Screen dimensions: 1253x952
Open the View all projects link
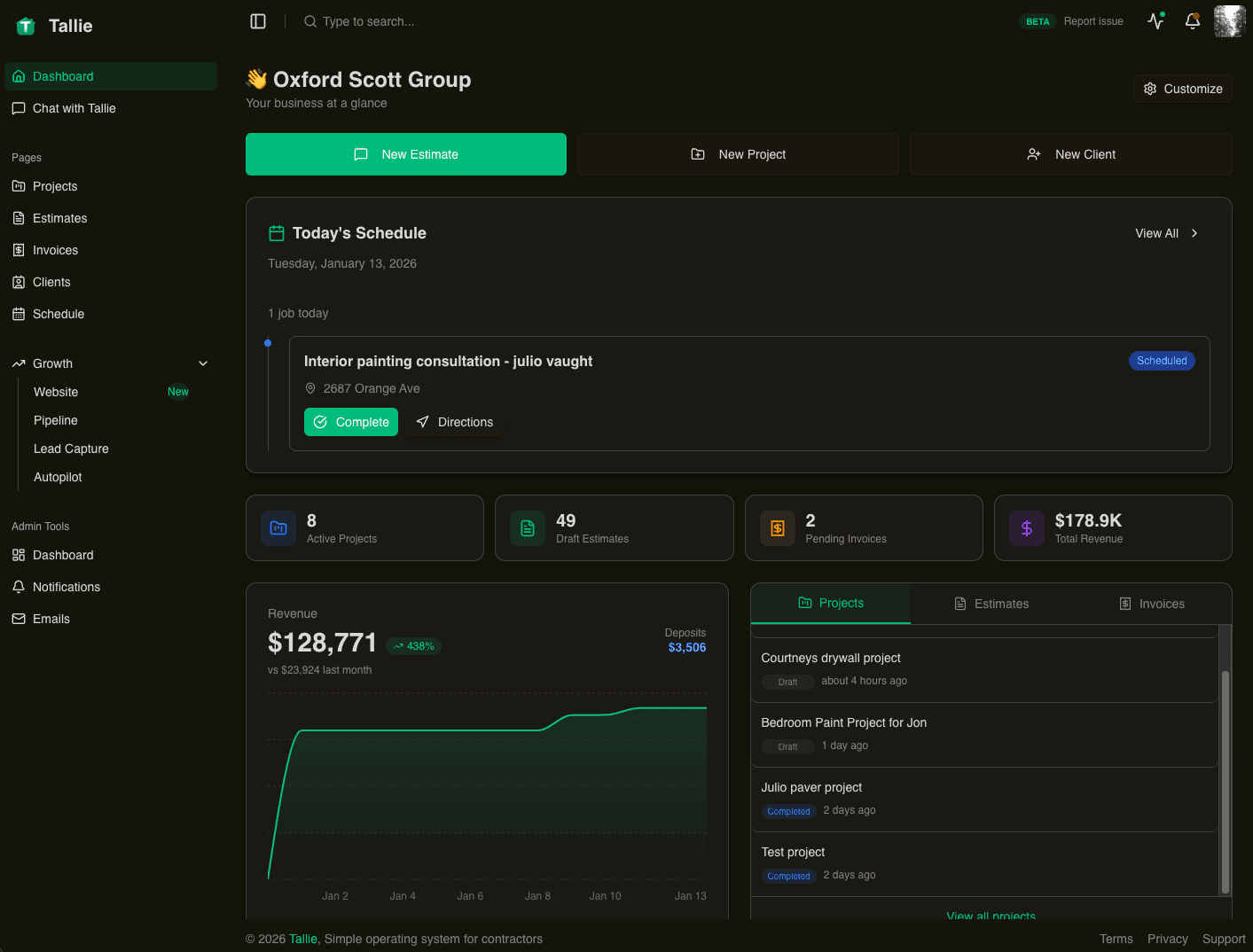pyautogui.click(x=991, y=917)
